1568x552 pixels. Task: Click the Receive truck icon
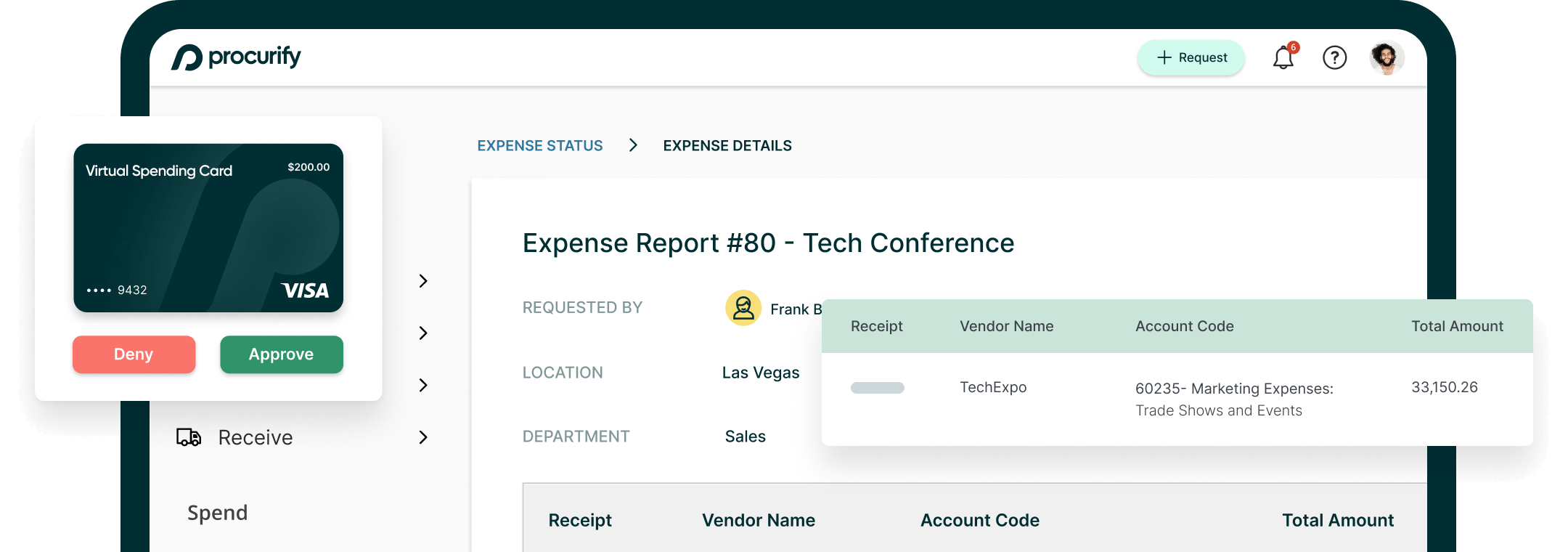point(189,437)
